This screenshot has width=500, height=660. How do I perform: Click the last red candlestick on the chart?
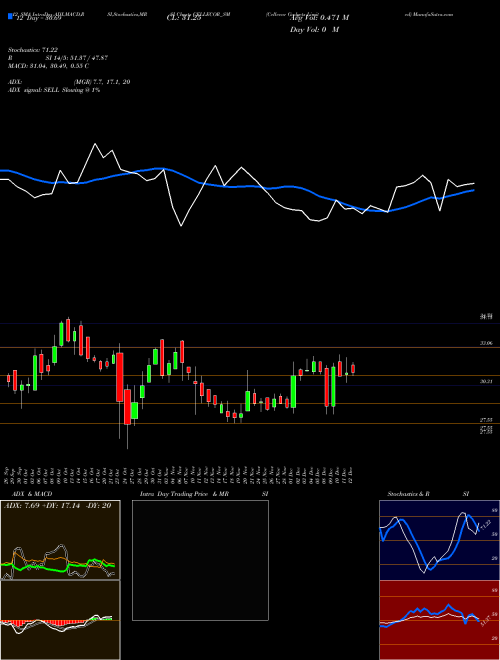click(353, 369)
